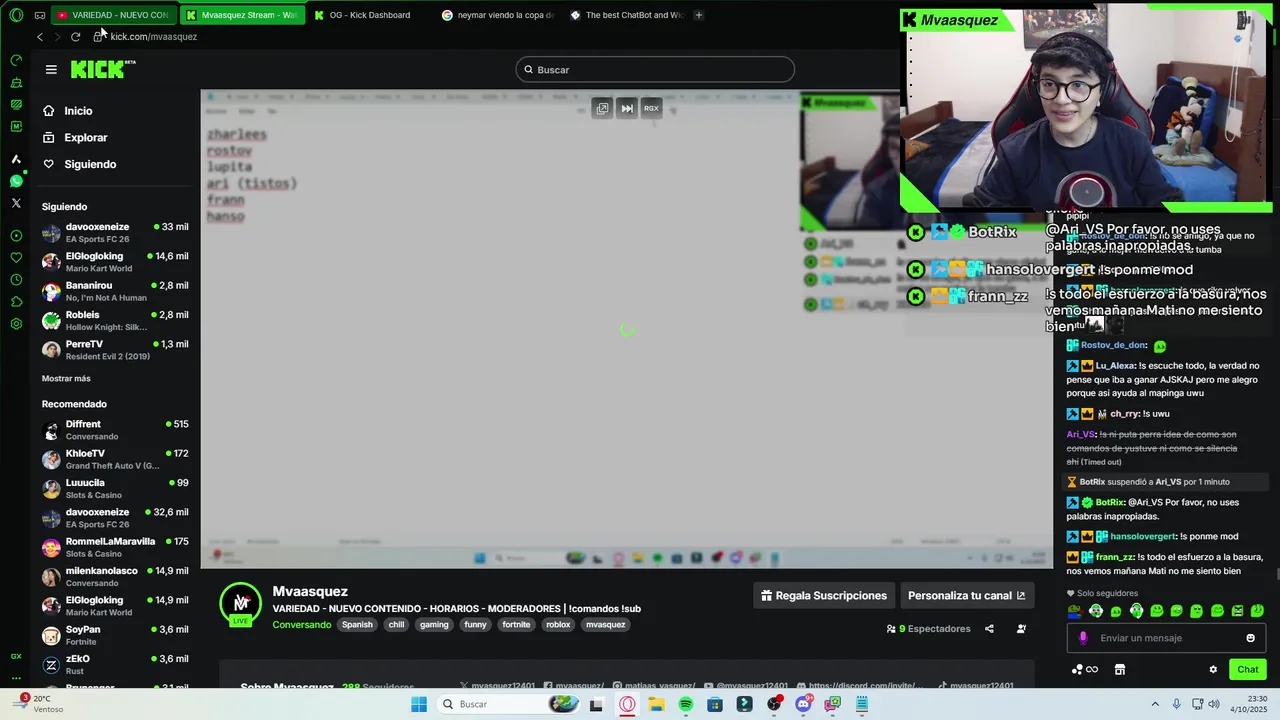1280x720 pixels.
Task: Open recommended channel Diffrent
Action: coord(115,430)
